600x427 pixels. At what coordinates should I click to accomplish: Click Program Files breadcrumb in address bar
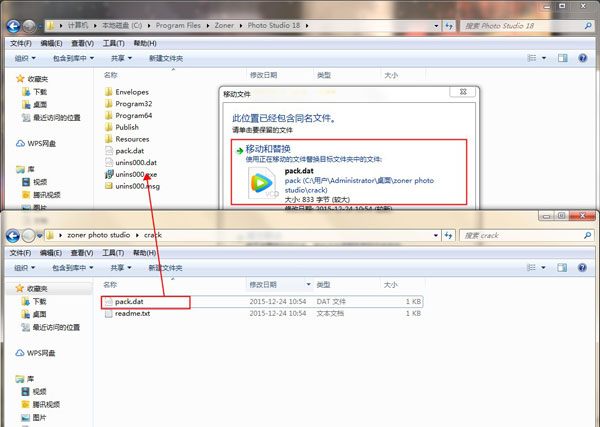pos(178,26)
